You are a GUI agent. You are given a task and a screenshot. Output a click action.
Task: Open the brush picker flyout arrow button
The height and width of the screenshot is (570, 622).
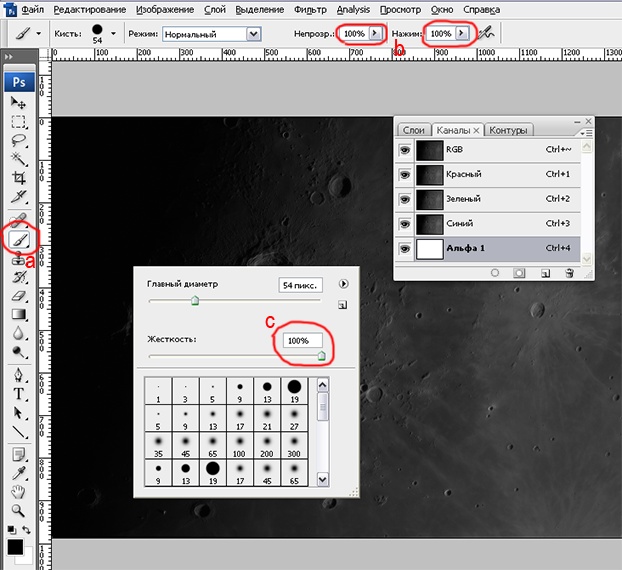344,284
